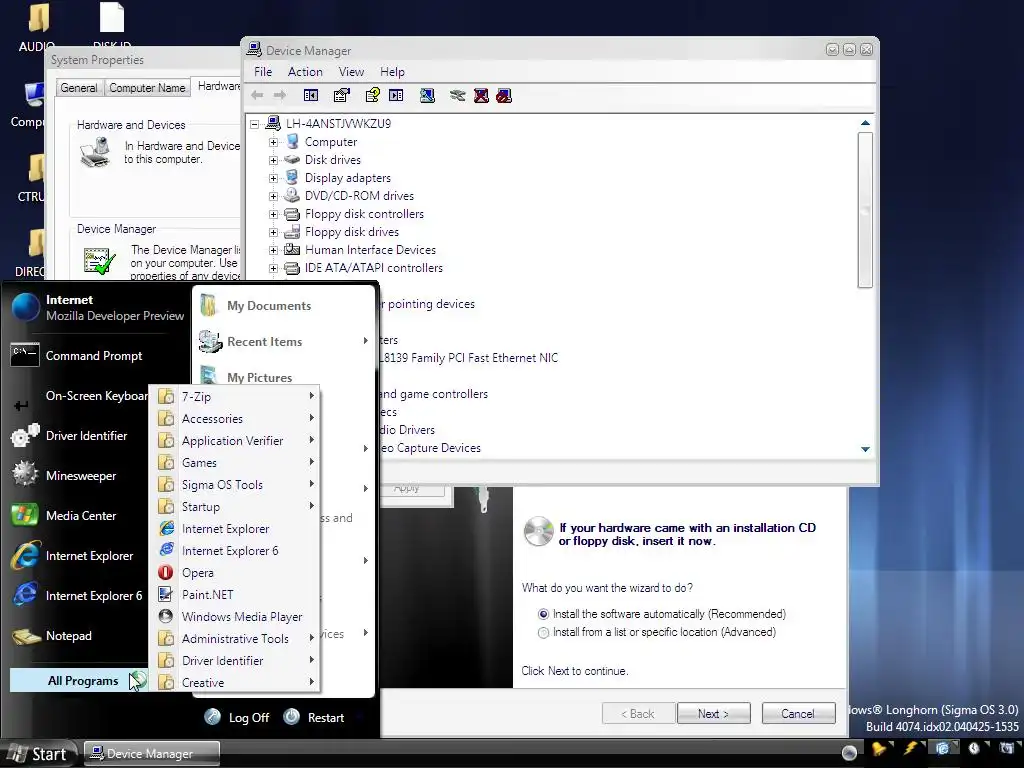Screen dimensions: 1024x768
Task: Click Scan for hardware changes toolbar icon
Action: point(427,95)
